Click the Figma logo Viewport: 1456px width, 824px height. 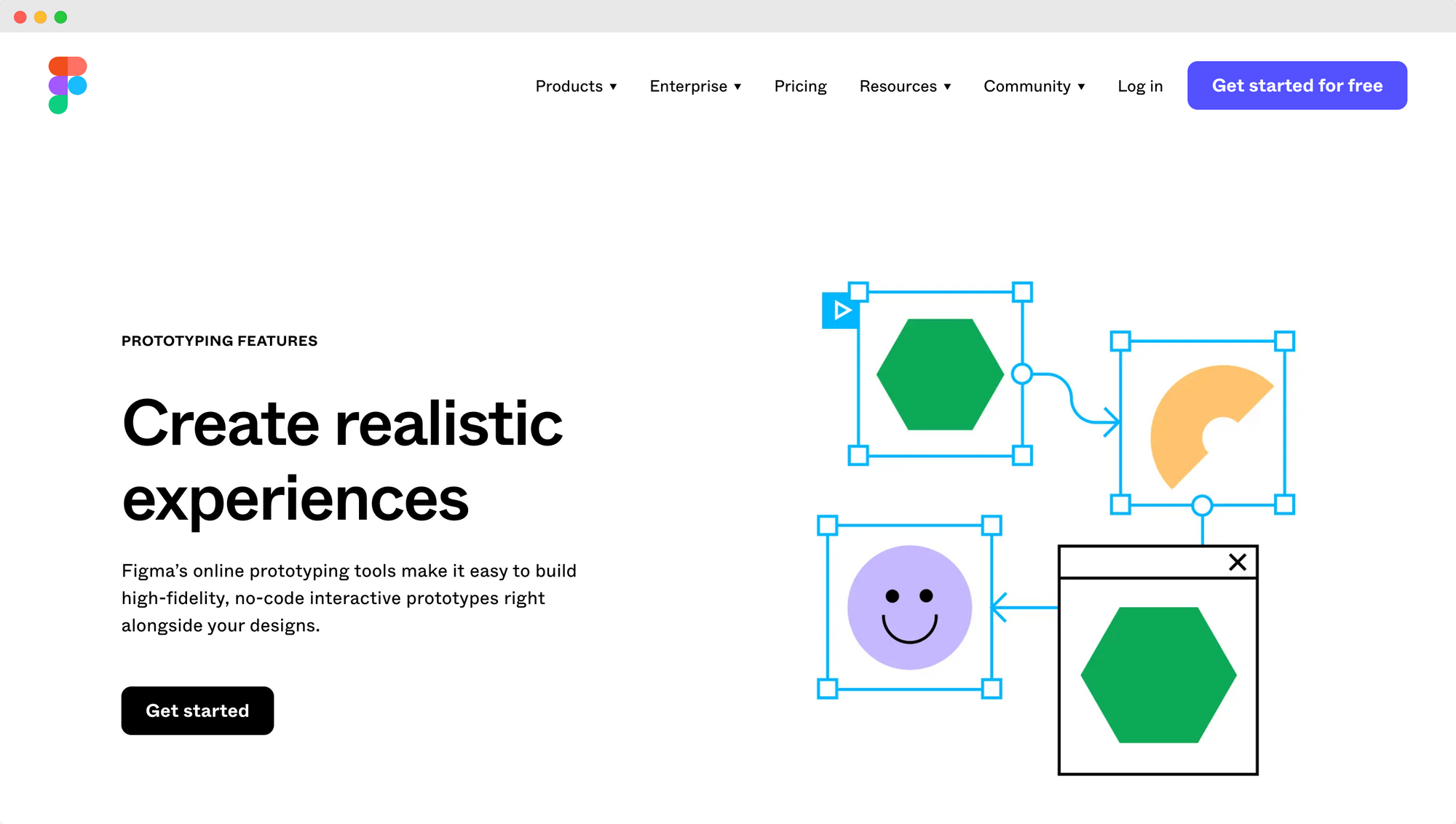[x=68, y=85]
